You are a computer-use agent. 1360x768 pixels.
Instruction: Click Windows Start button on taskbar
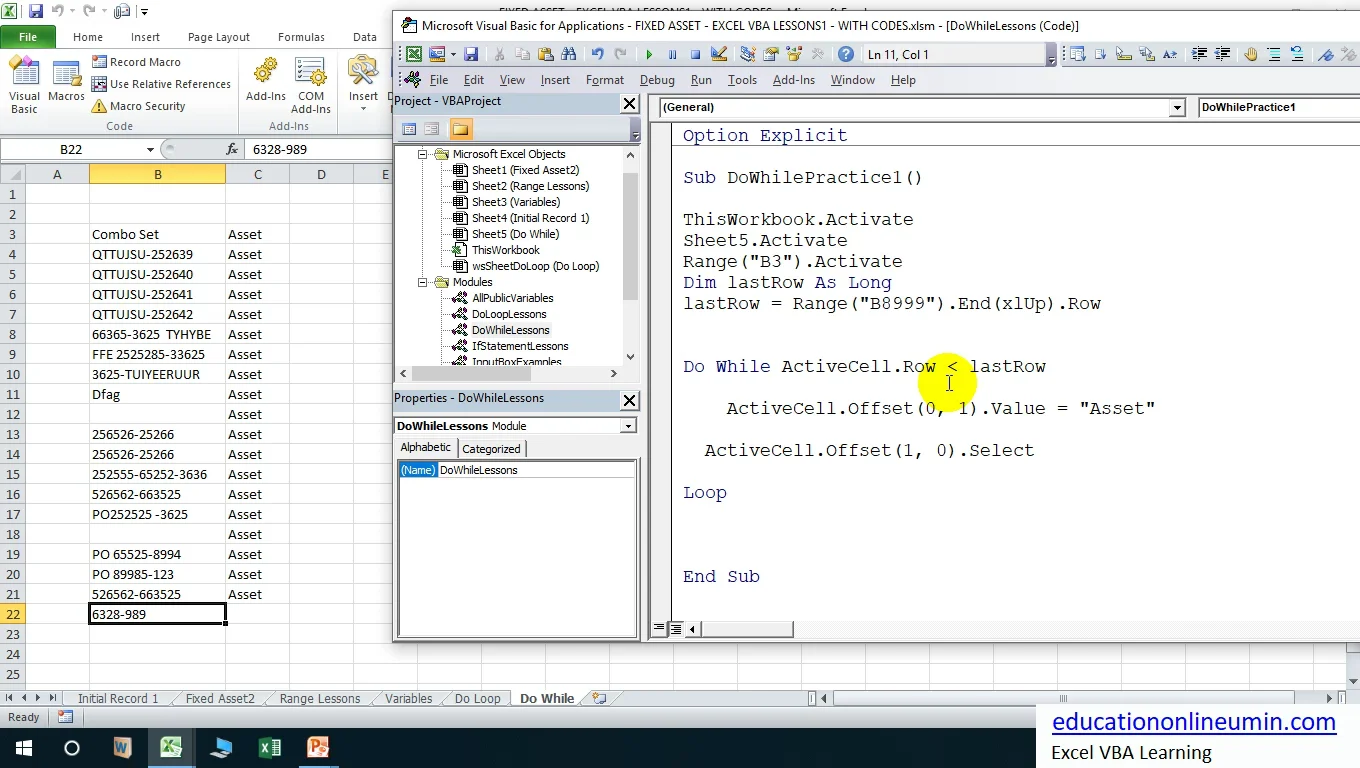coord(23,748)
